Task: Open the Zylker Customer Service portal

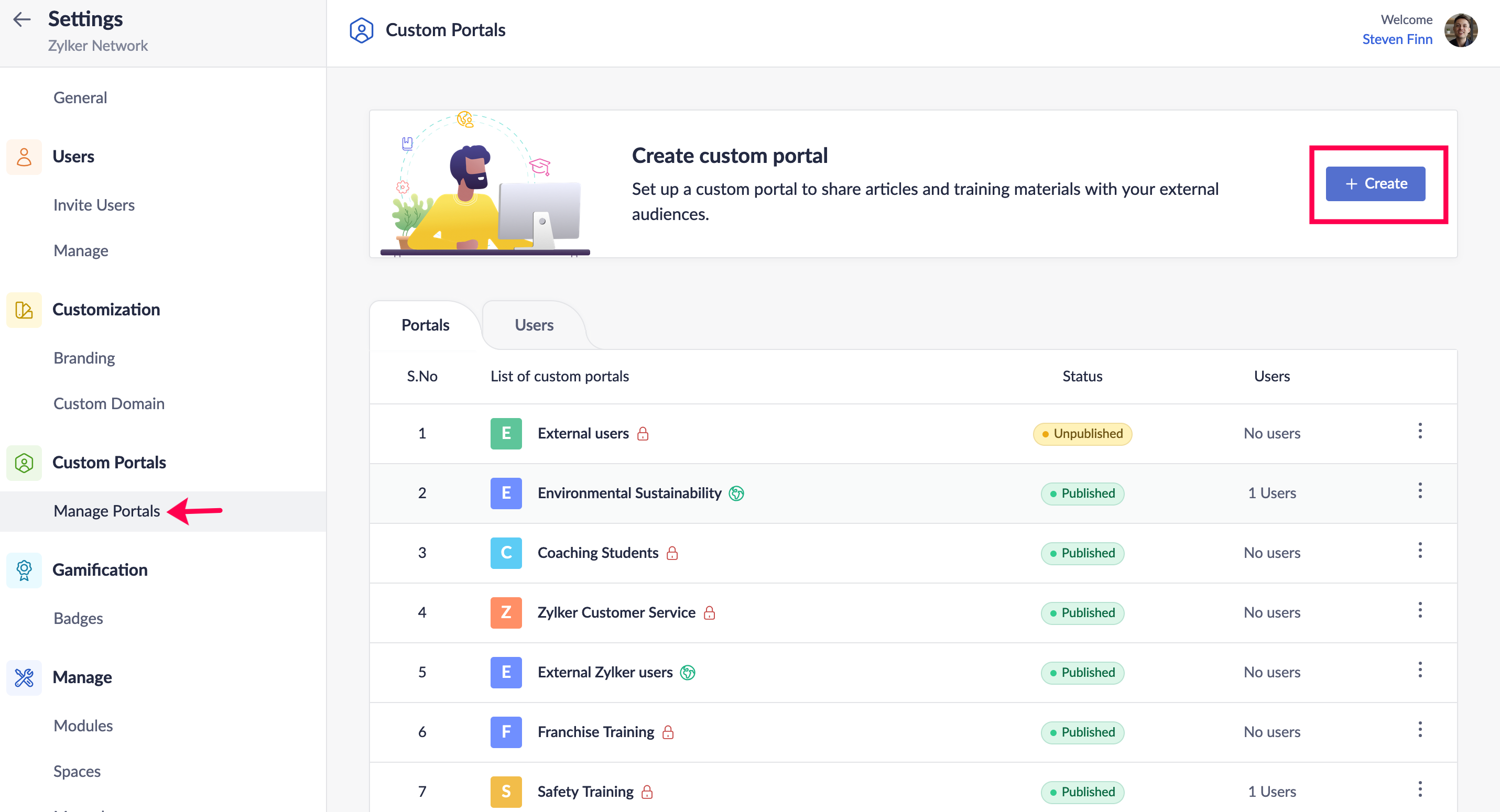Action: point(616,612)
